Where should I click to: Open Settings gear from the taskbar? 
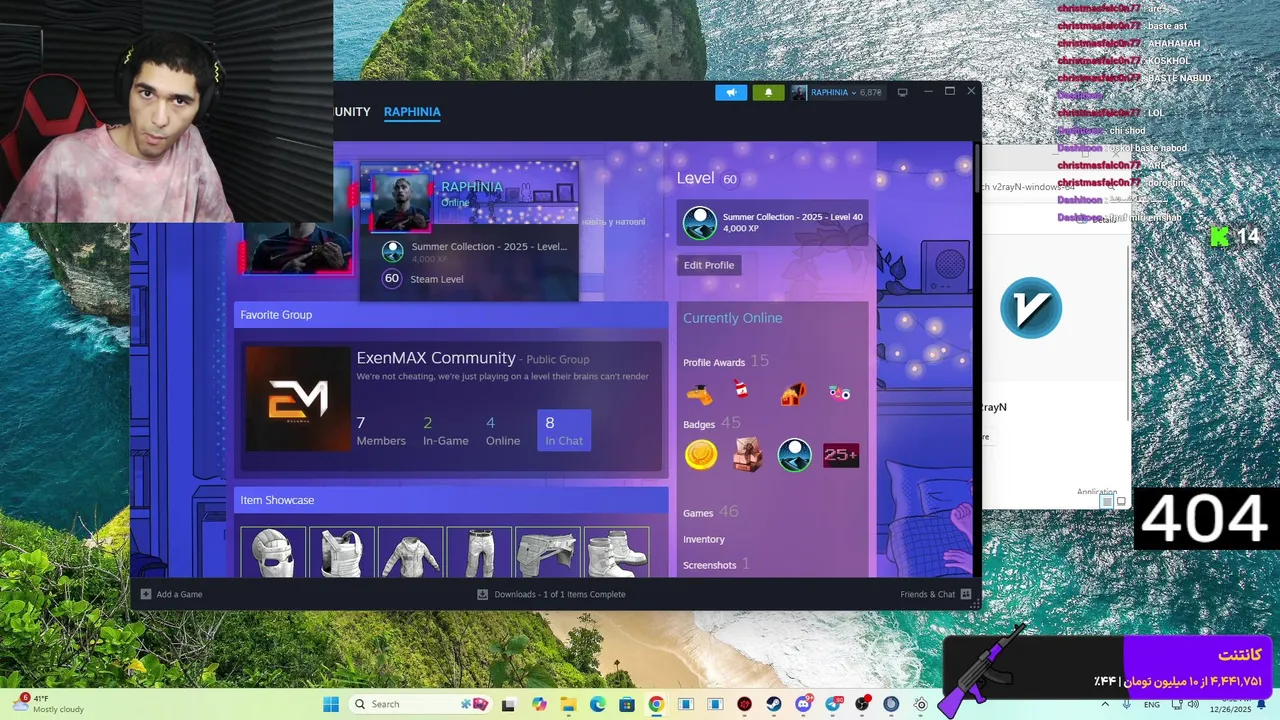coord(921,704)
